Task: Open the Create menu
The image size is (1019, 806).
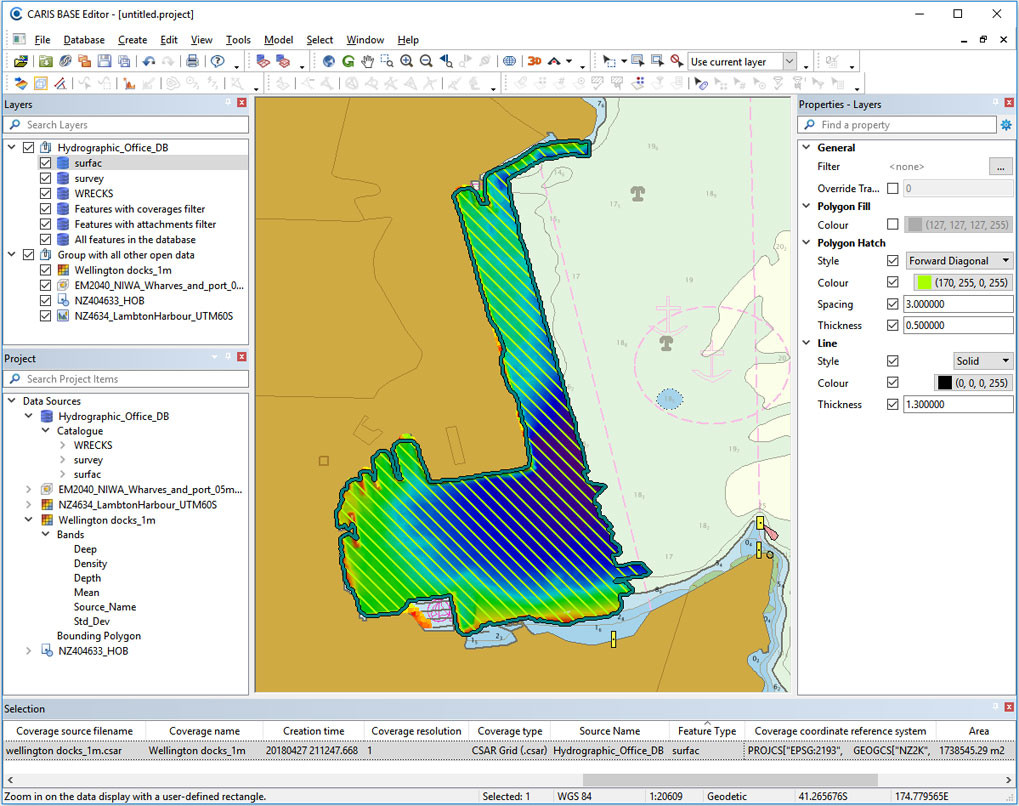Action: [133, 40]
